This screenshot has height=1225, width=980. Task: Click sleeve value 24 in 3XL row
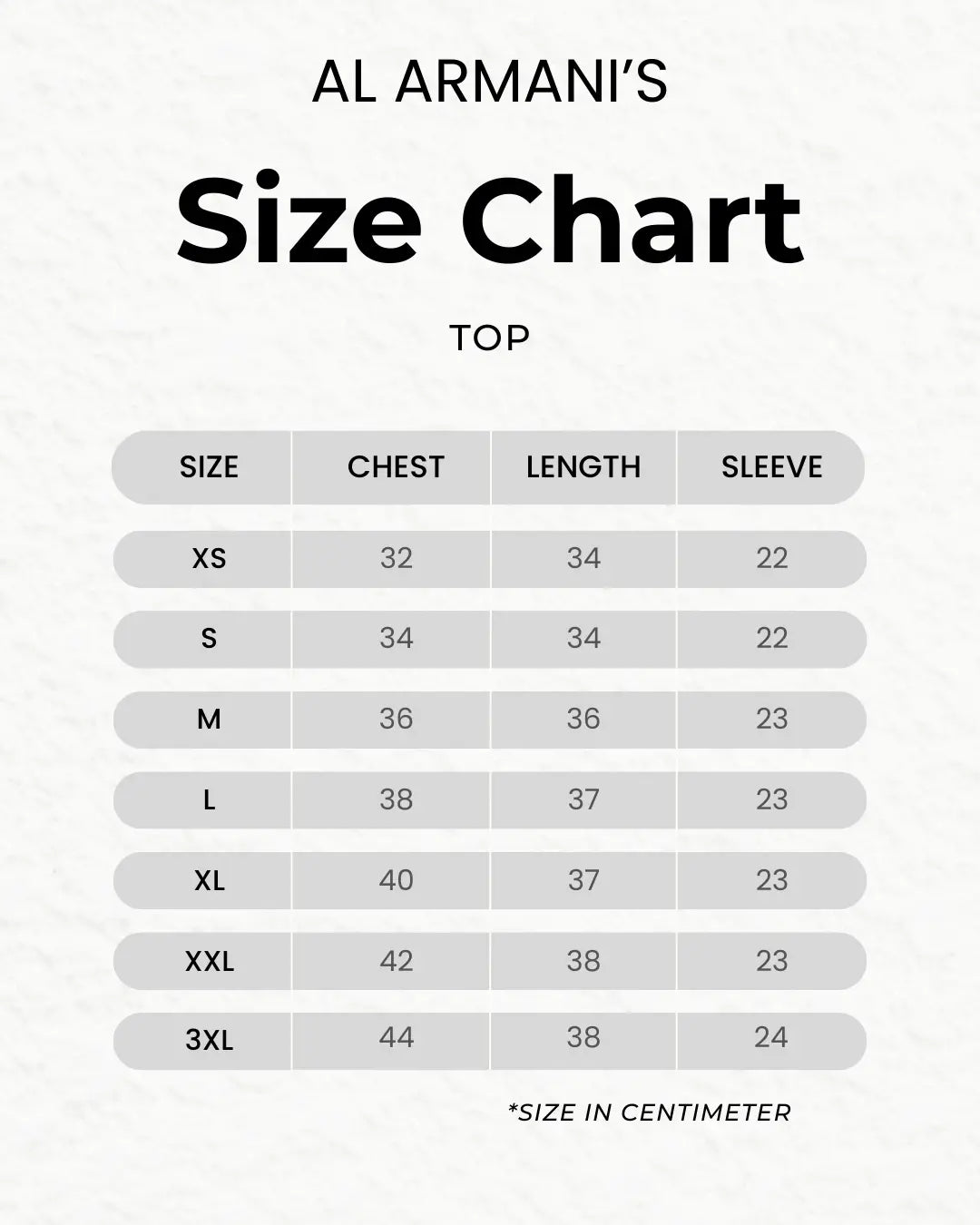[x=770, y=1037]
